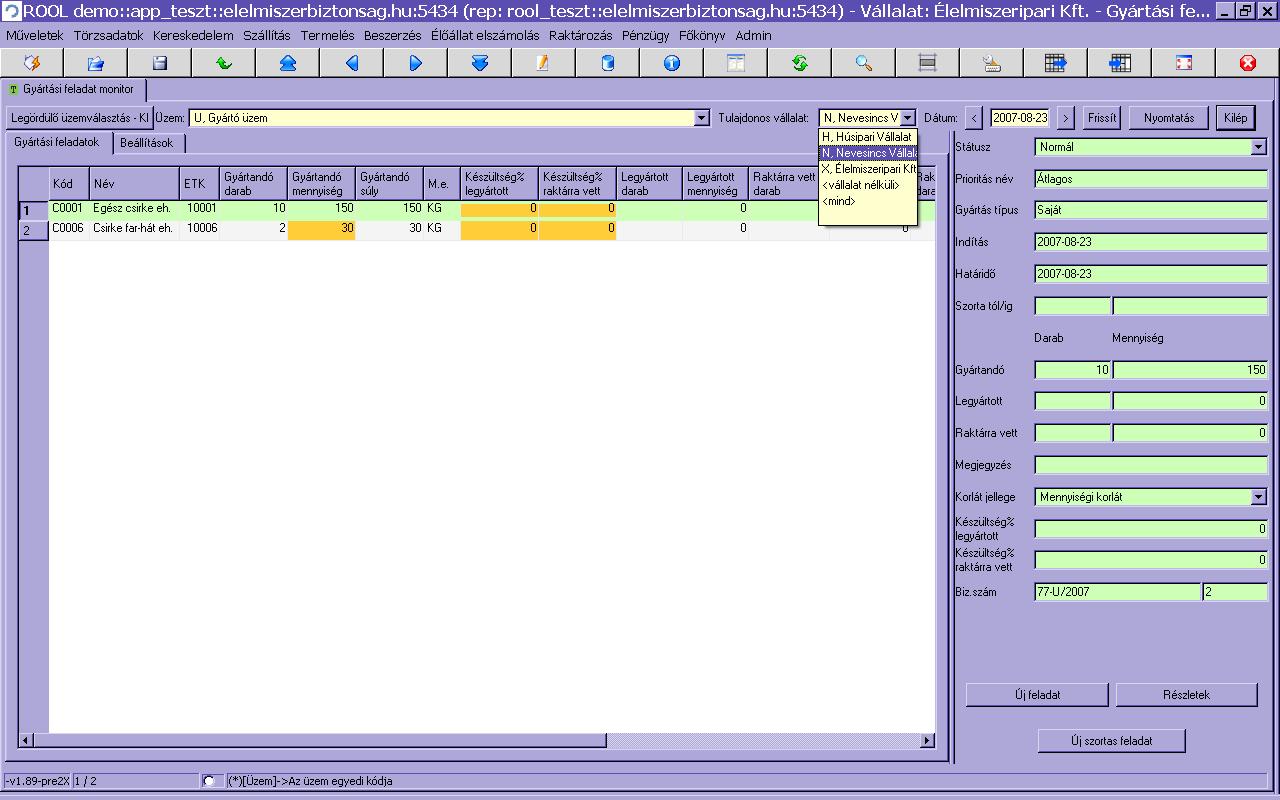Go to previous record with left arrow
The height and width of the screenshot is (800, 1280).
(351, 63)
